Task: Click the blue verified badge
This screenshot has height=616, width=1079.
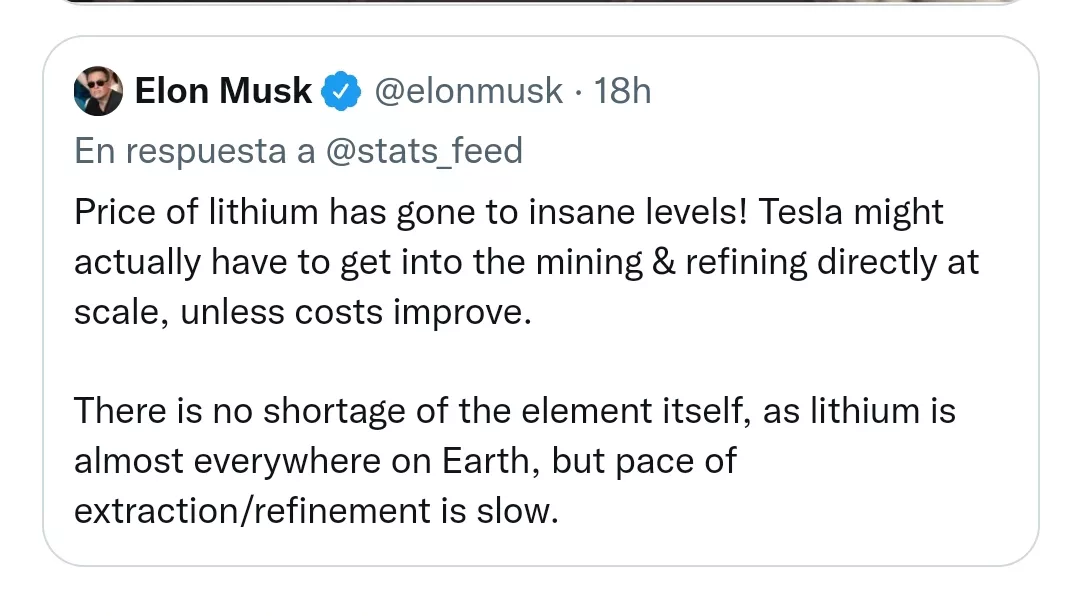Action: point(341,92)
